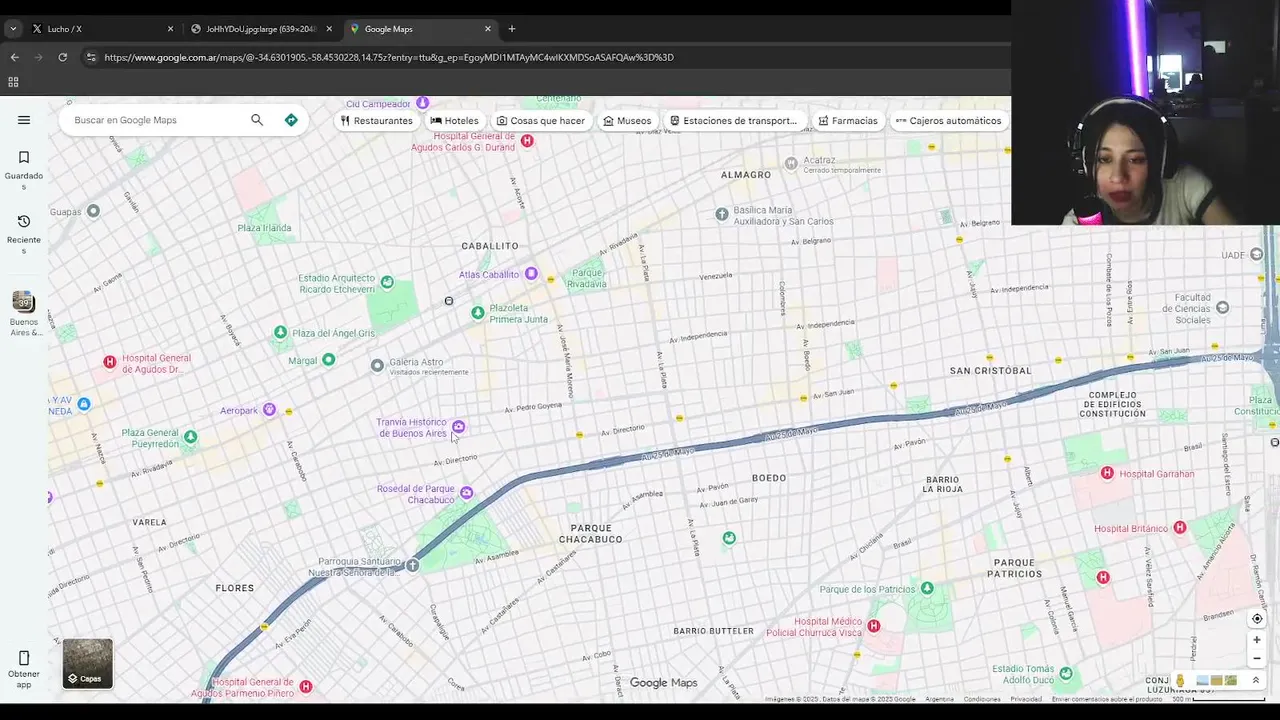
Task: Click the Galería Astro pin
Action: coord(377,366)
